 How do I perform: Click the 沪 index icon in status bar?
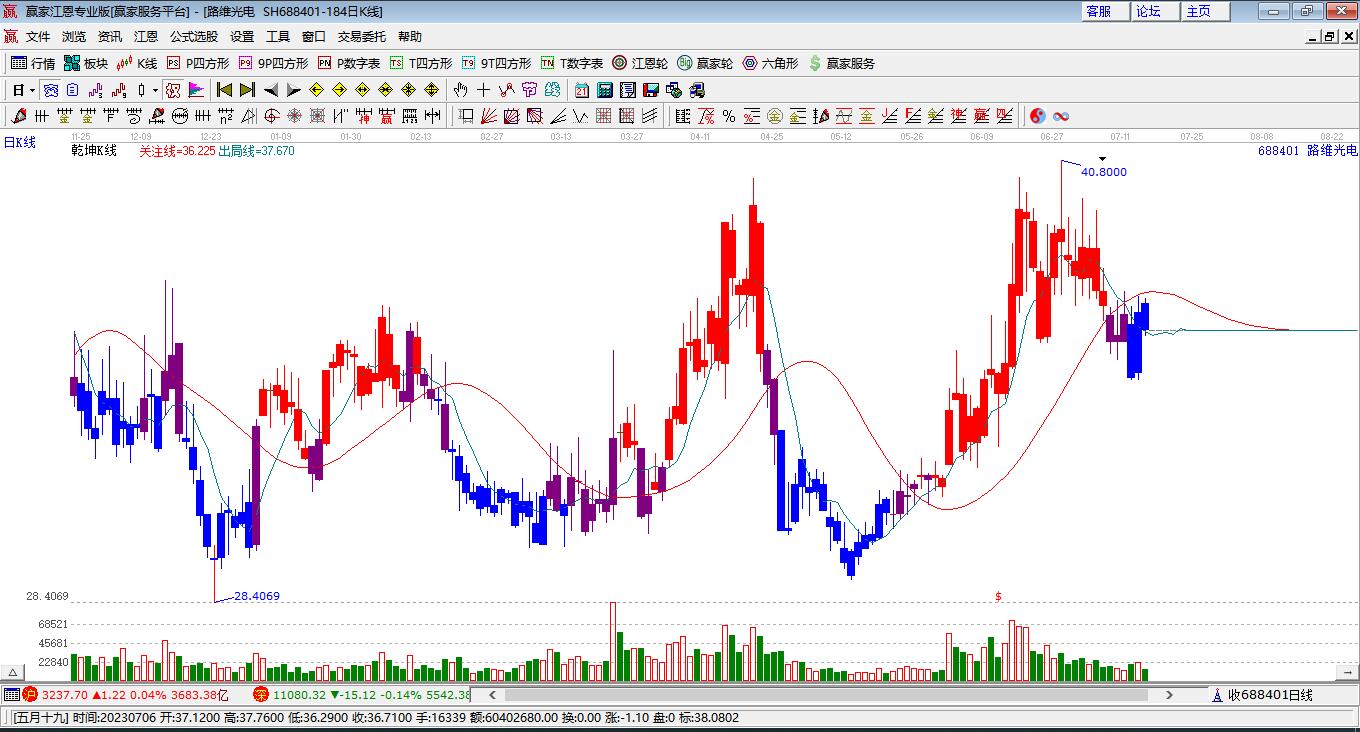click(30, 694)
